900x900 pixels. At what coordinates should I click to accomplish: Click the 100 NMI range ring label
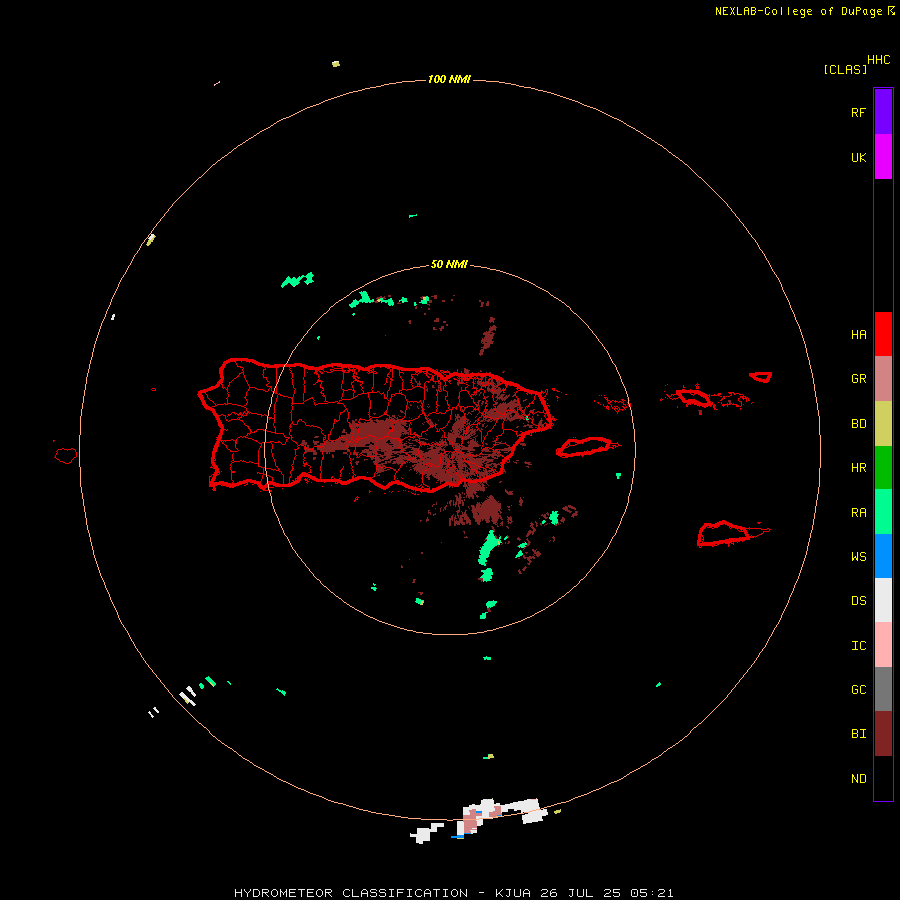point(449,79)
